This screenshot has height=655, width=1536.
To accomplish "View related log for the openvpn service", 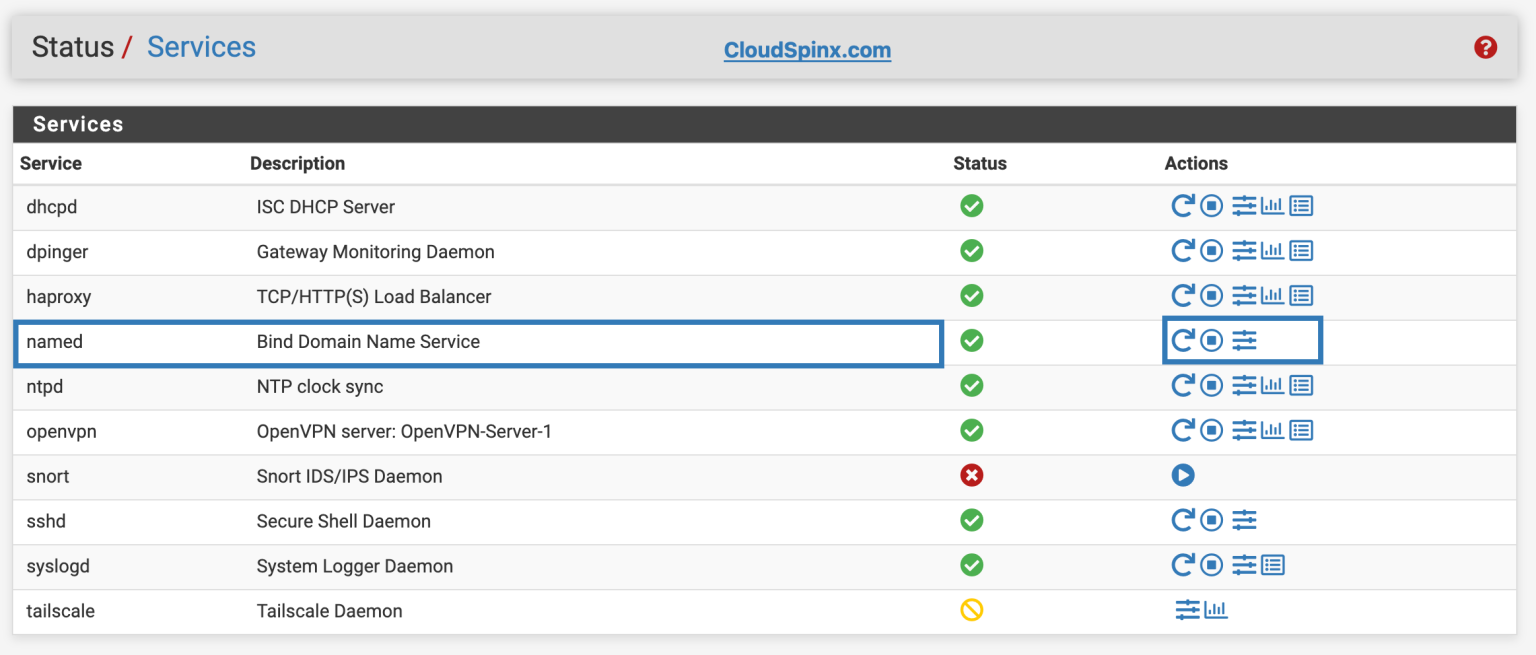I will pos(1300,430).
